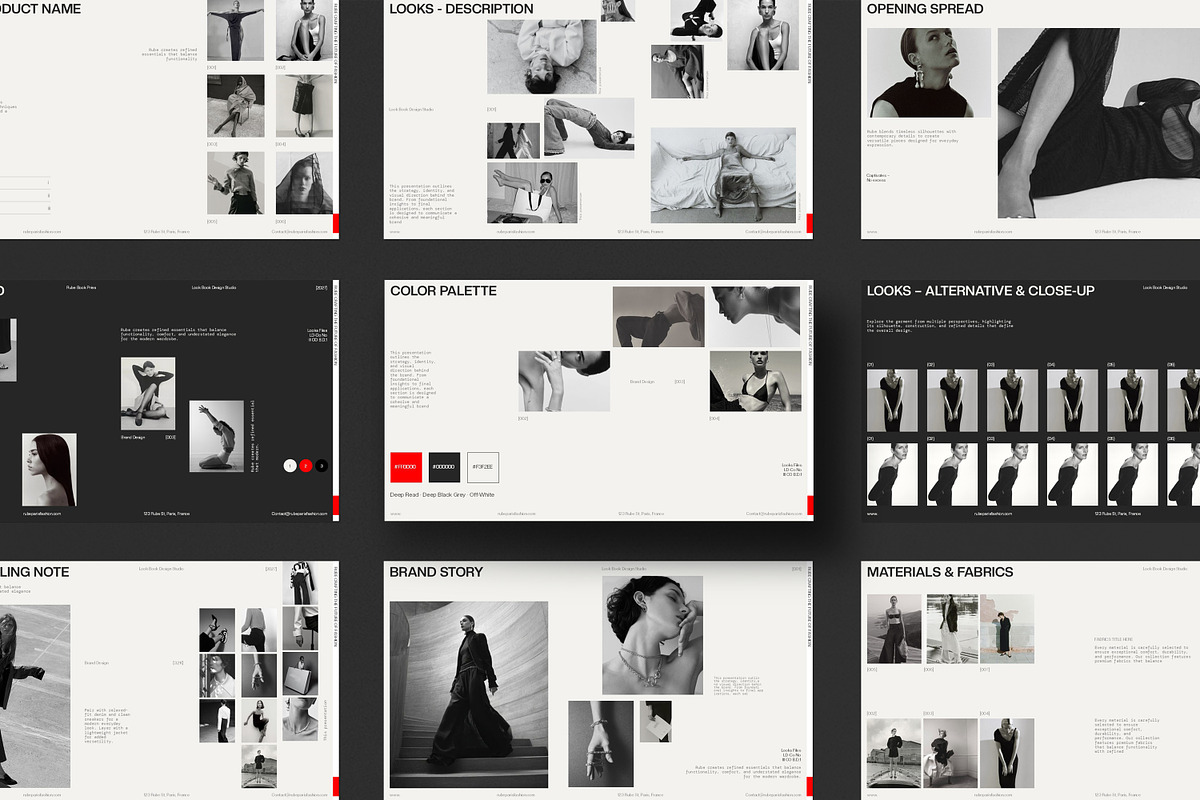Click the [2021] label on dark slide

[x=321, y=287]
